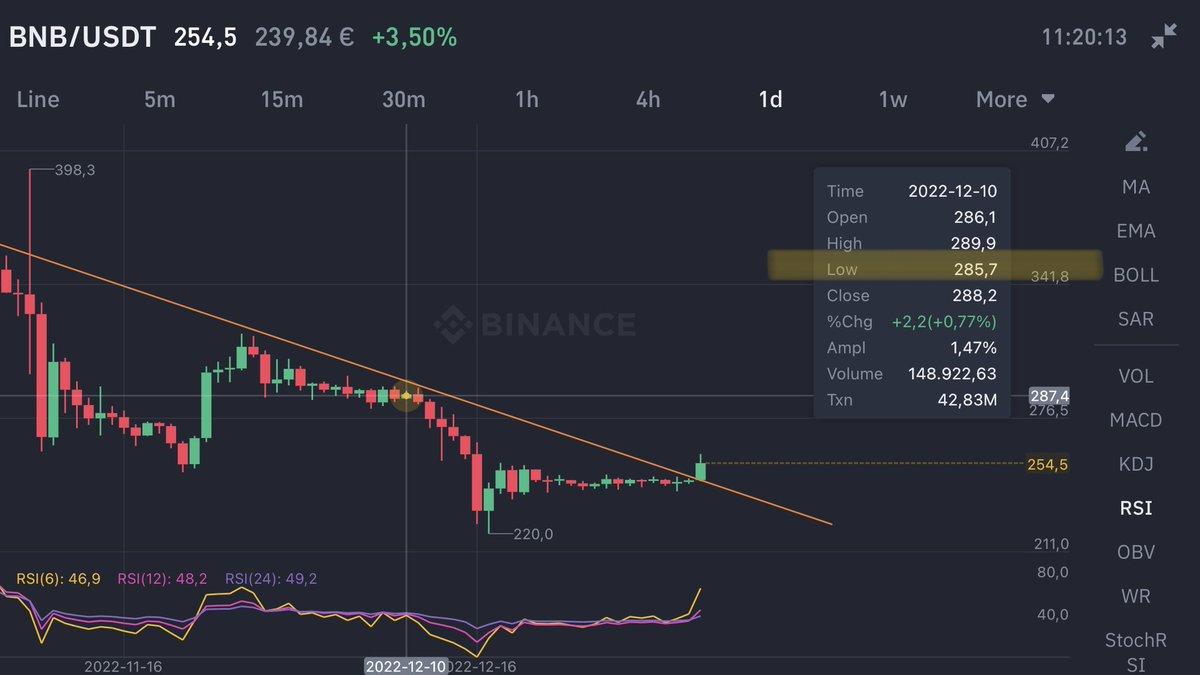Viewport: 1200px width, 675px height.
Task: Click the 2022-12-10 crosshair date label
Action: [406, 666]
